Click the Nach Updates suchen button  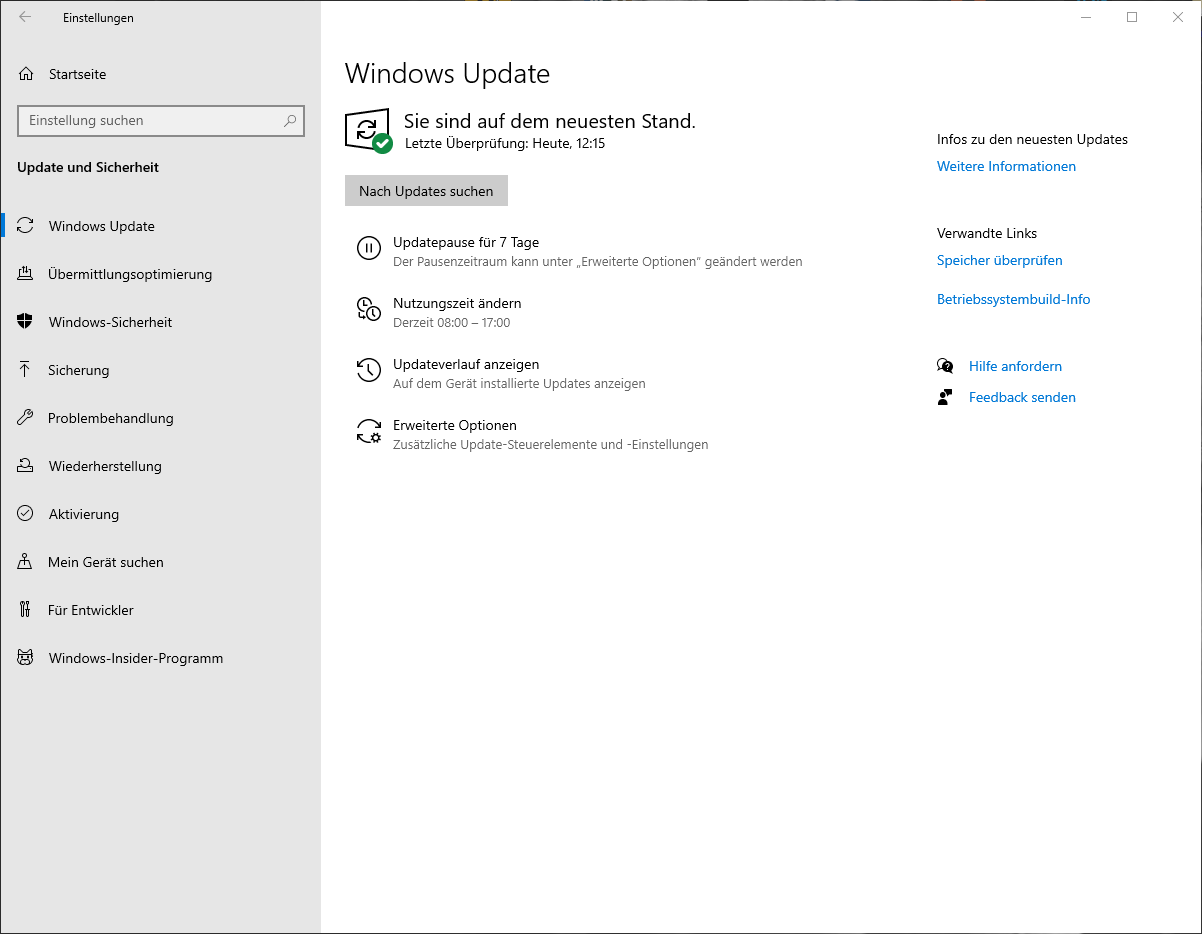pyautogui.click(x=426, y=191)
